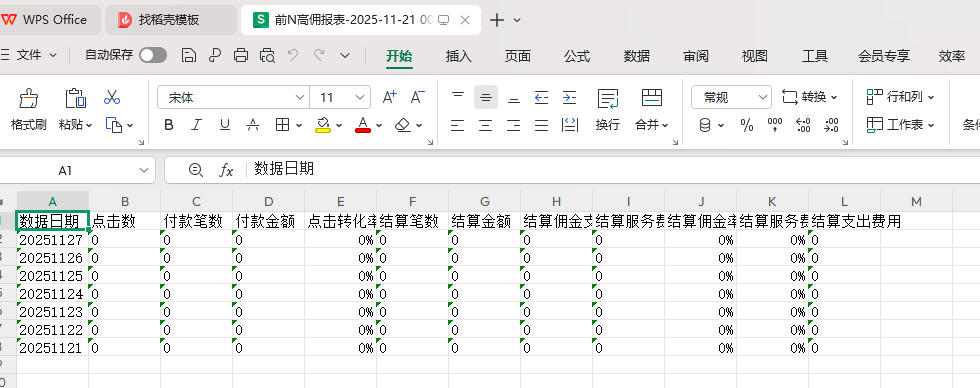Apply the red font color A
The width and height of the screenshot is (980, 388).
coord(362,125)
